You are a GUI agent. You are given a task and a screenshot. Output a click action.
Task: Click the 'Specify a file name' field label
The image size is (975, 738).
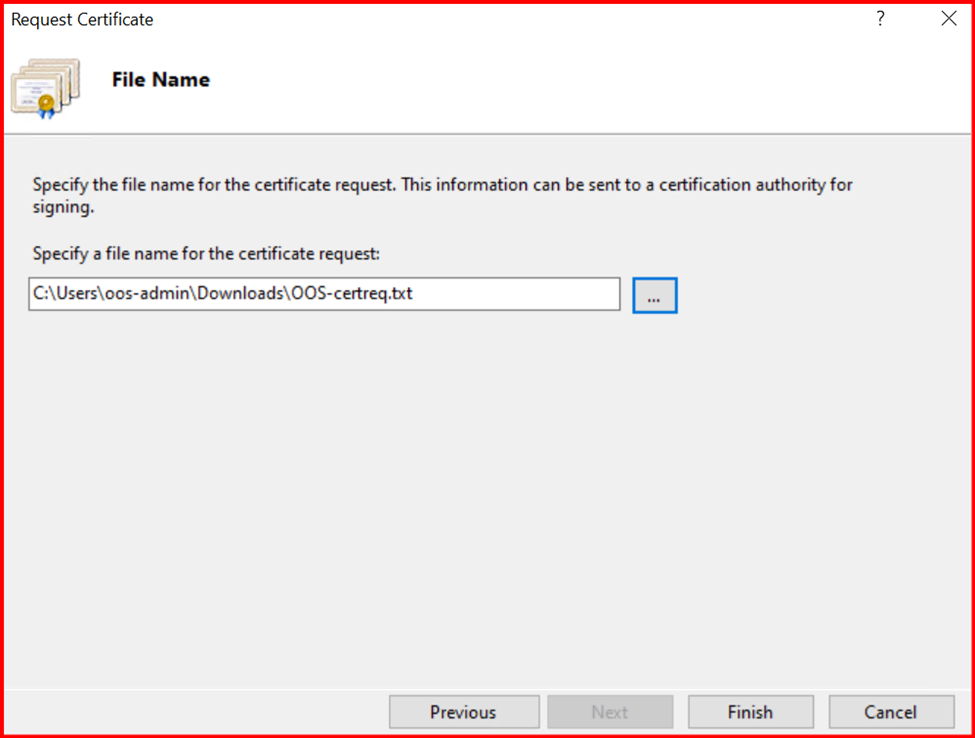(206, 254)
